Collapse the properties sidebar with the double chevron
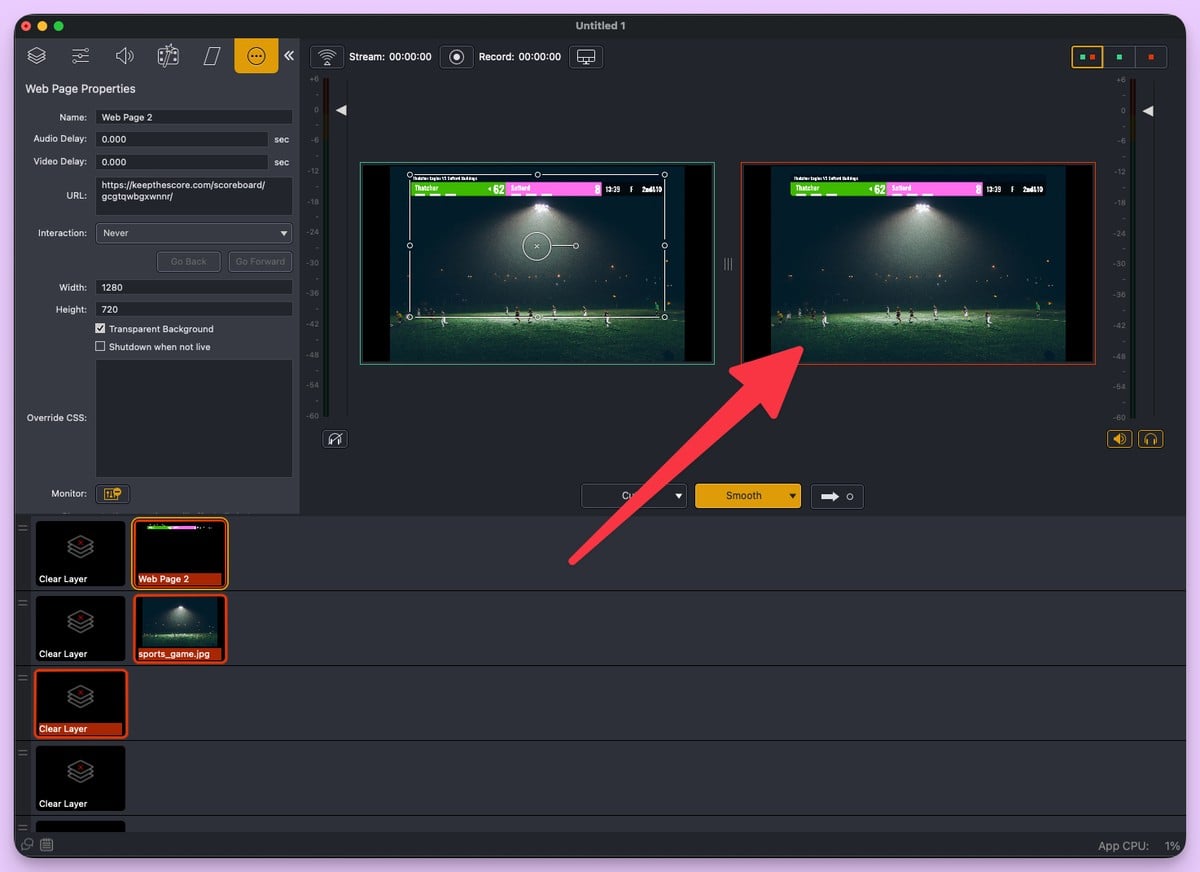Image resolution: width=1200 pixels, height=872 pixels. 289,55
